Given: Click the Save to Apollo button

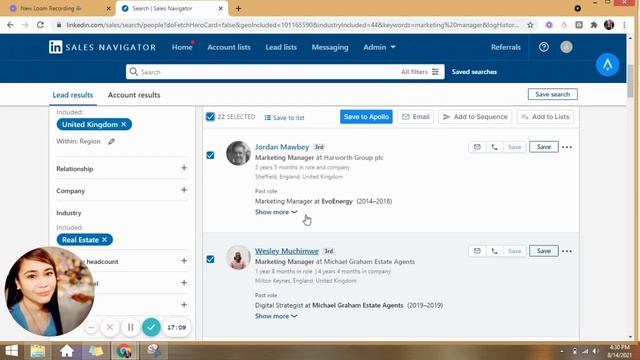Looking at the screenshot, I should [366, 117].
